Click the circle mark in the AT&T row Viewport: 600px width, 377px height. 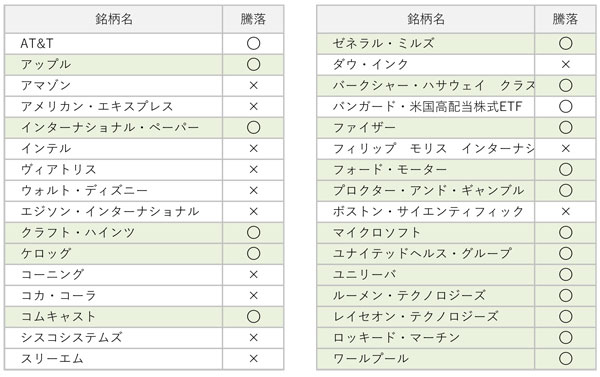coord(253,43)
